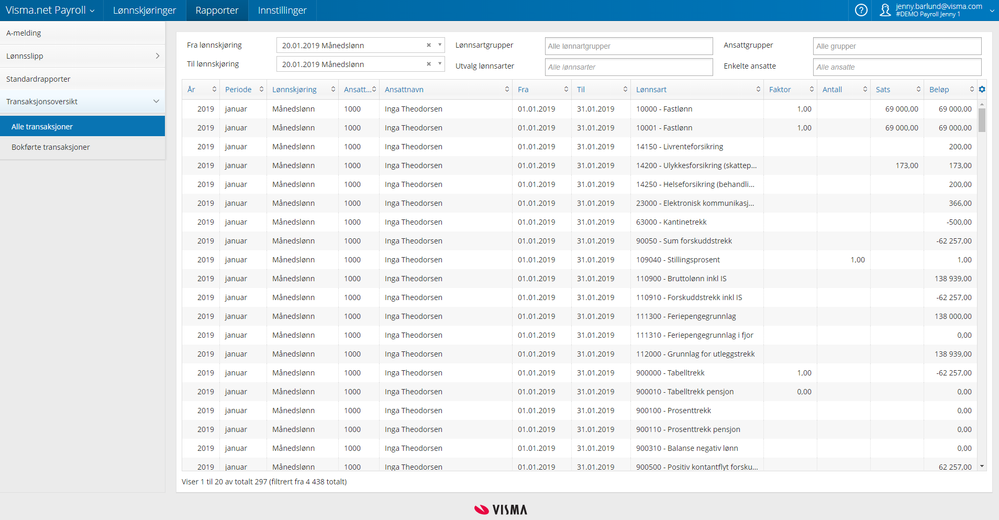
Task: Click the Visma logo in footer
Action: pyautogui.click(x=501, y=509)
